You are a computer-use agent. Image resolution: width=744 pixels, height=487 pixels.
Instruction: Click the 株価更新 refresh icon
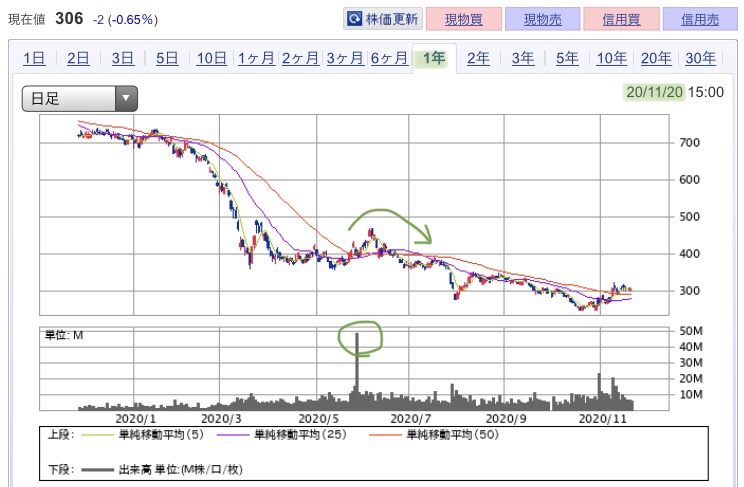(x=354, y=19)
